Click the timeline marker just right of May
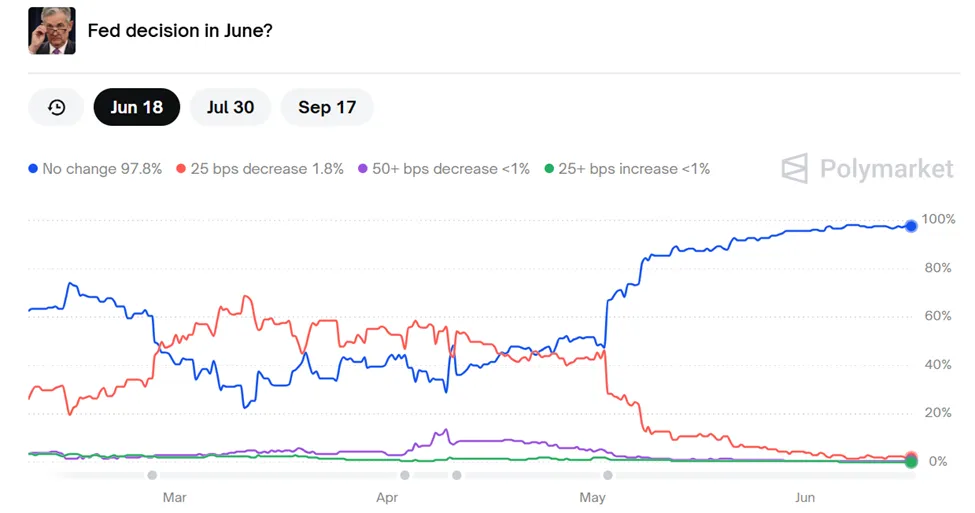This screenshot has height=513, width=975. [608, 476]
